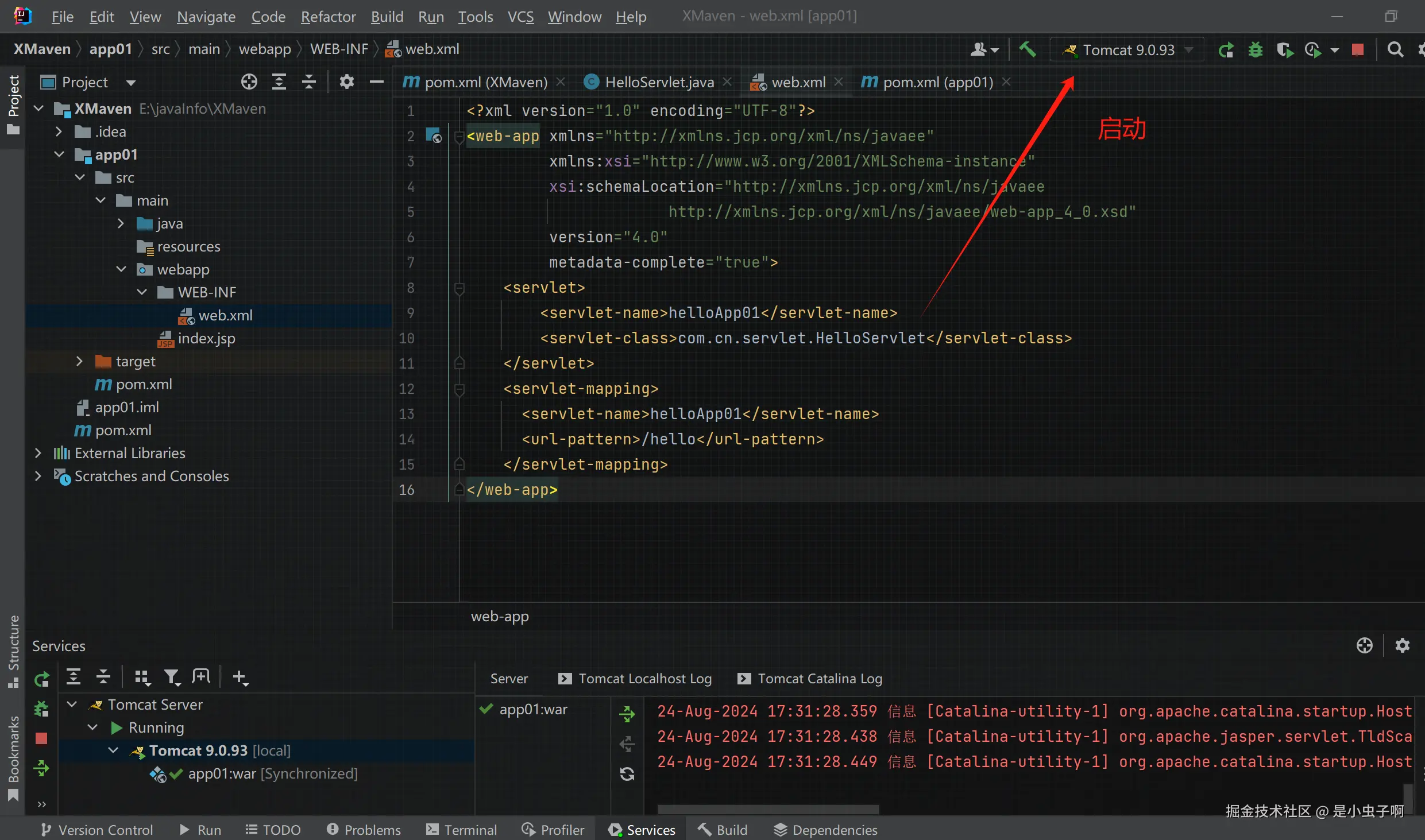Click the Debug bug icon in the toolbar

[x=1256, y=50]
